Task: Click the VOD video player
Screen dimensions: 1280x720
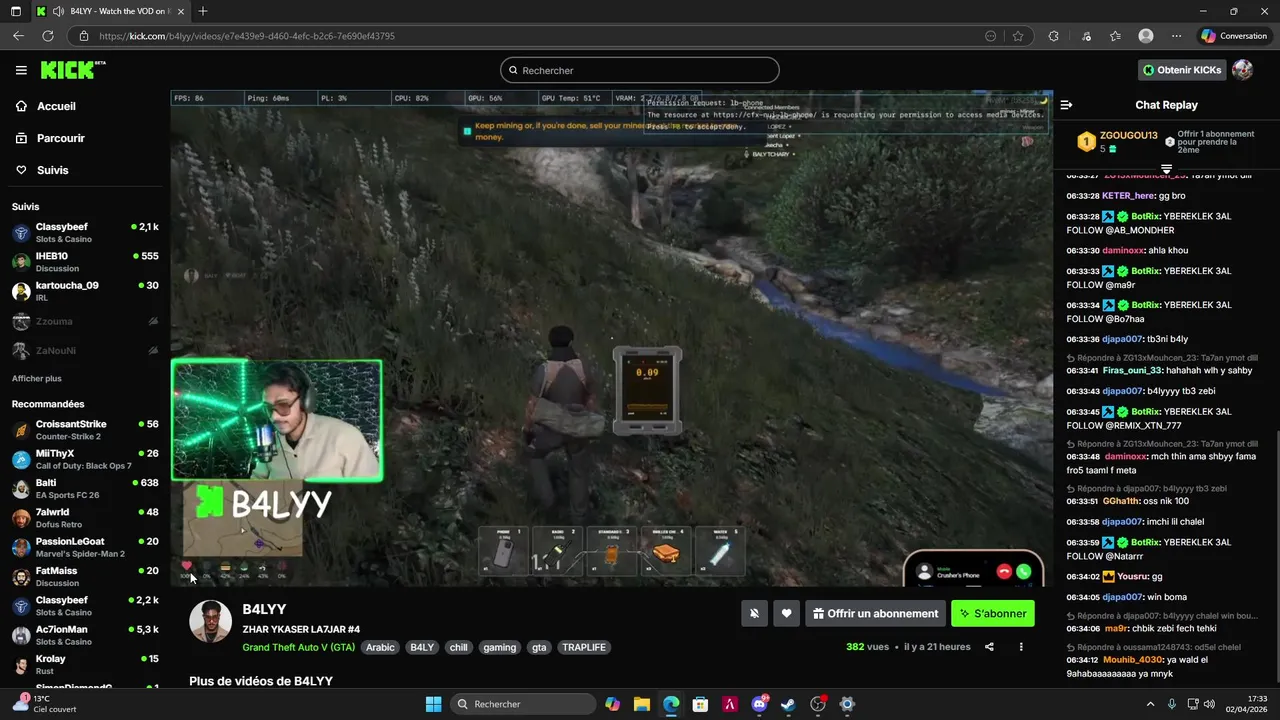Action: click(611, 339)
